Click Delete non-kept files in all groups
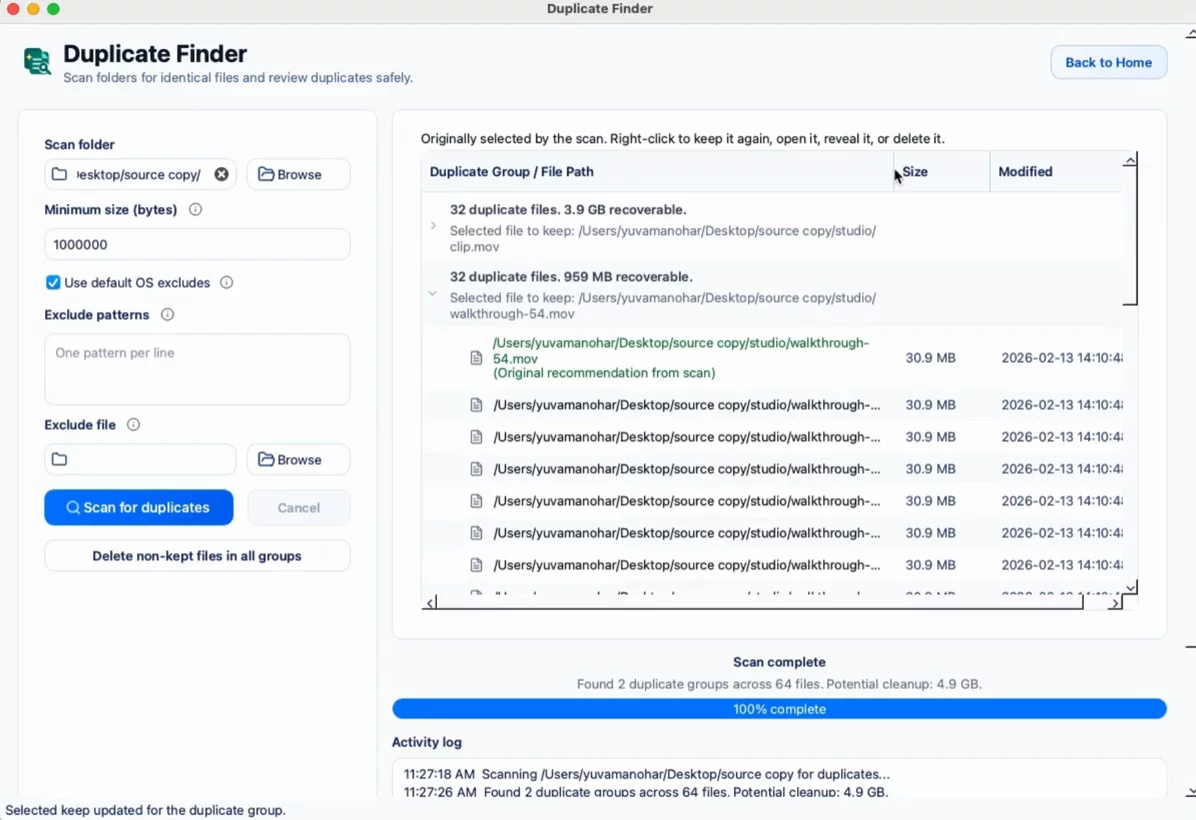This screenshot has width=1196, height=820. coord(197,555)
